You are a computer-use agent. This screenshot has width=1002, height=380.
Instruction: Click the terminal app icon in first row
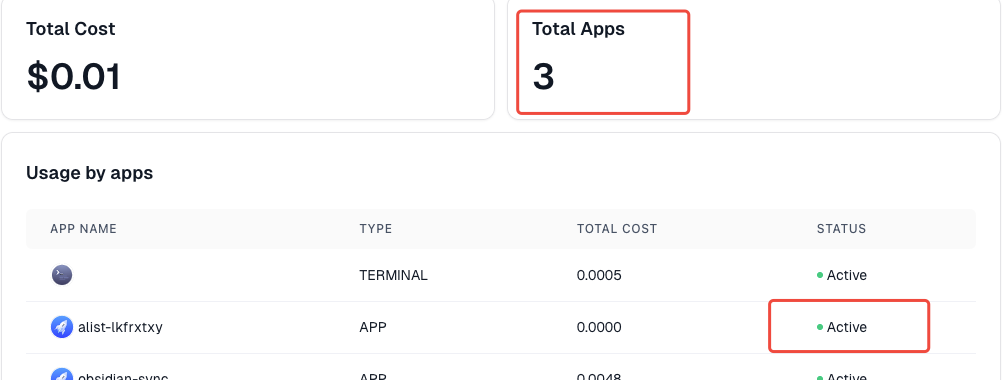point(62,275)
